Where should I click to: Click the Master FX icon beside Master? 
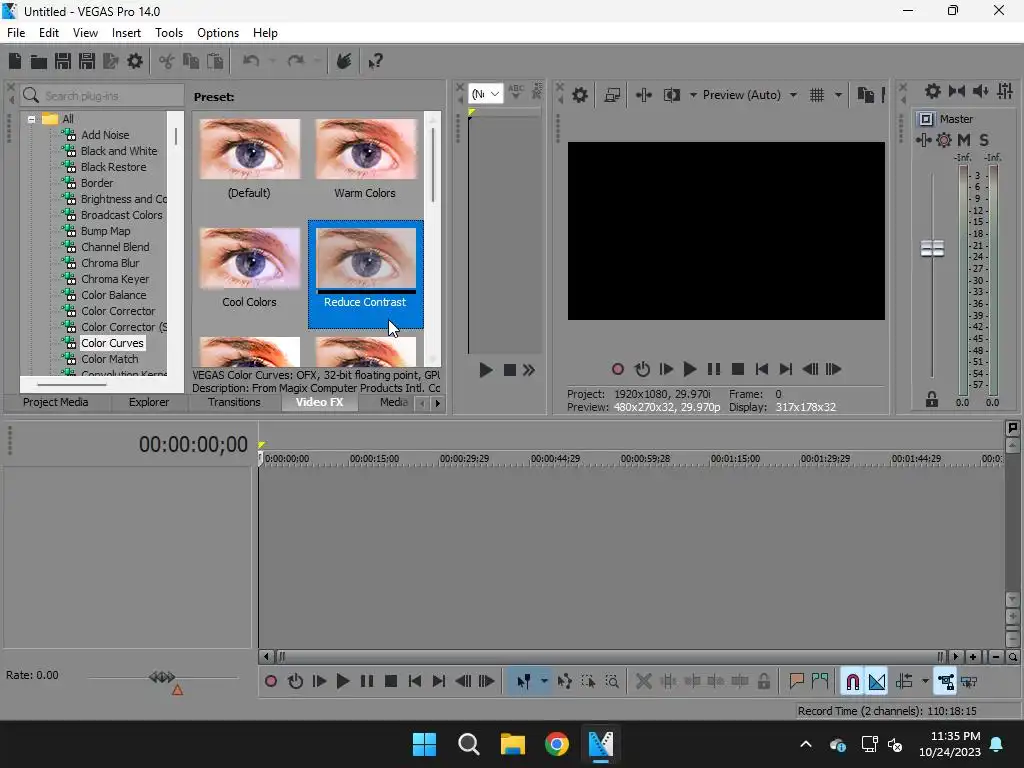click(923, 140)
